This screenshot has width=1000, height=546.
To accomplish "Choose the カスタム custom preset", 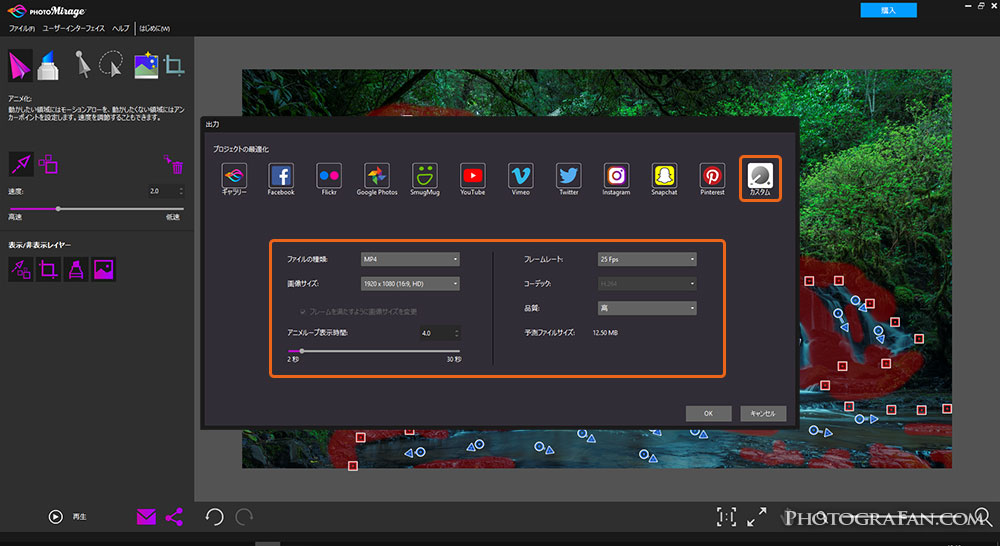I will 760,179.
